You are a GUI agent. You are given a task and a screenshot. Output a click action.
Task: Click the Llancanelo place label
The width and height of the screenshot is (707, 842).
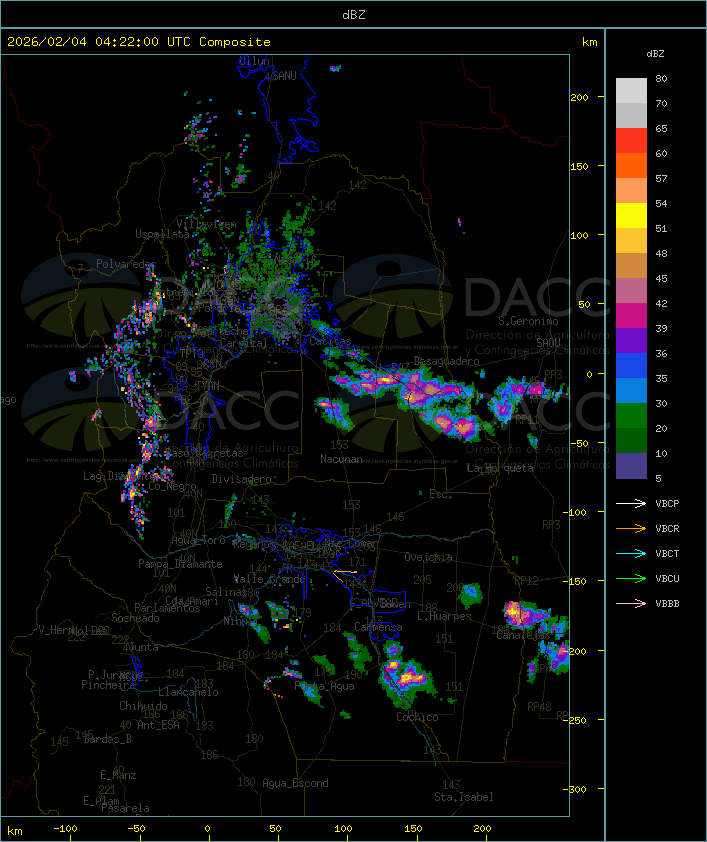pyautogui.click(x=188, y=692)
